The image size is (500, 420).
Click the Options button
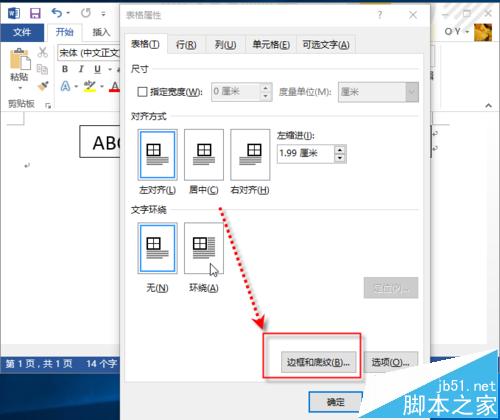[x=390, y=362]
